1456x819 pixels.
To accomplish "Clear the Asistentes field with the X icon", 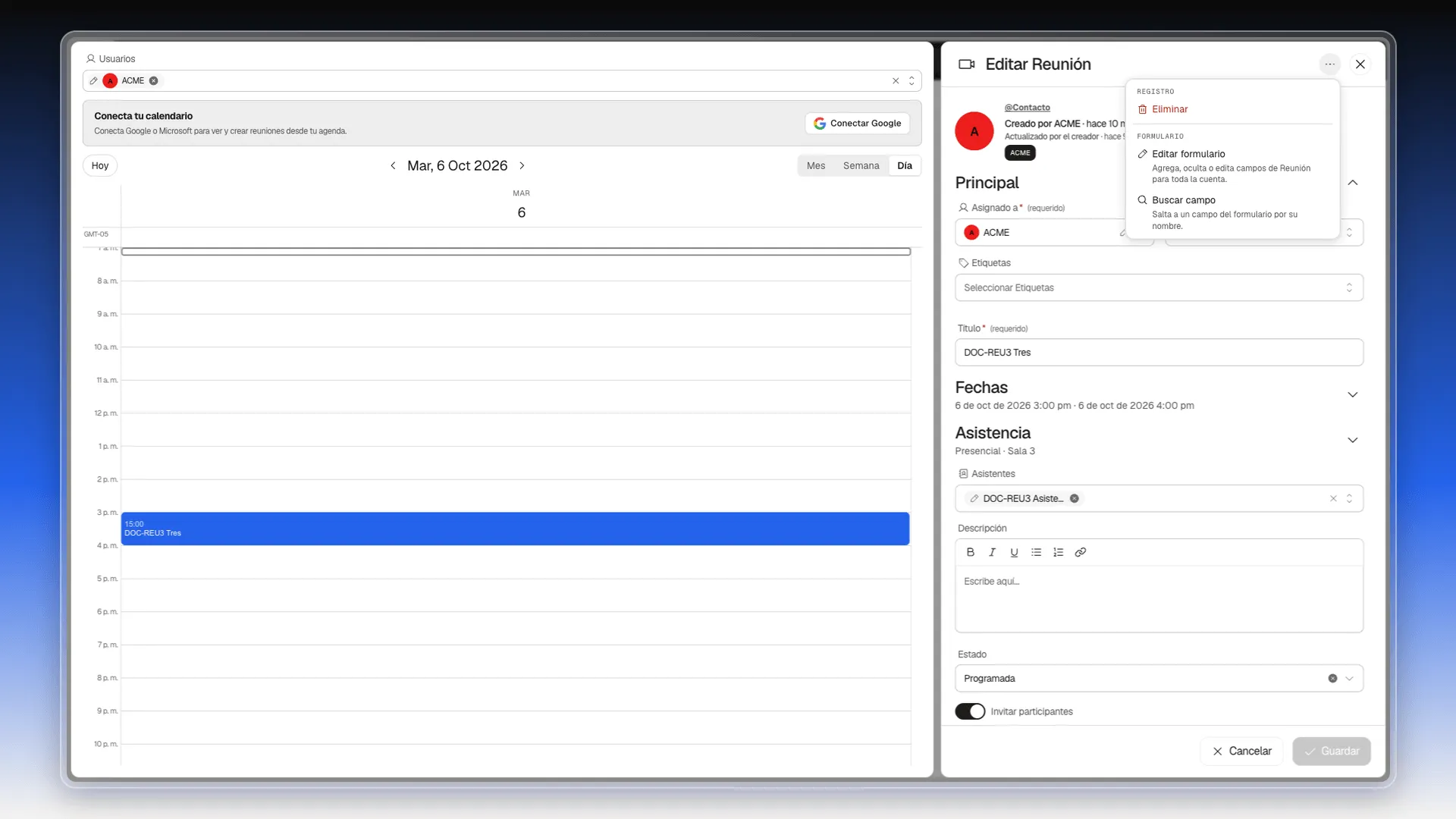I will 1333,498.
